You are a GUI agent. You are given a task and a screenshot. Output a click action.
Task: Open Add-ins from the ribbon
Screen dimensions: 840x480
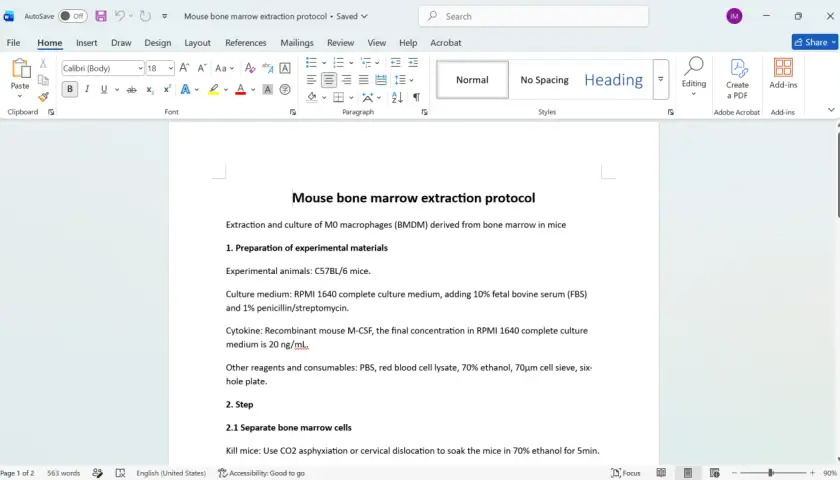[x=783, y=74]
